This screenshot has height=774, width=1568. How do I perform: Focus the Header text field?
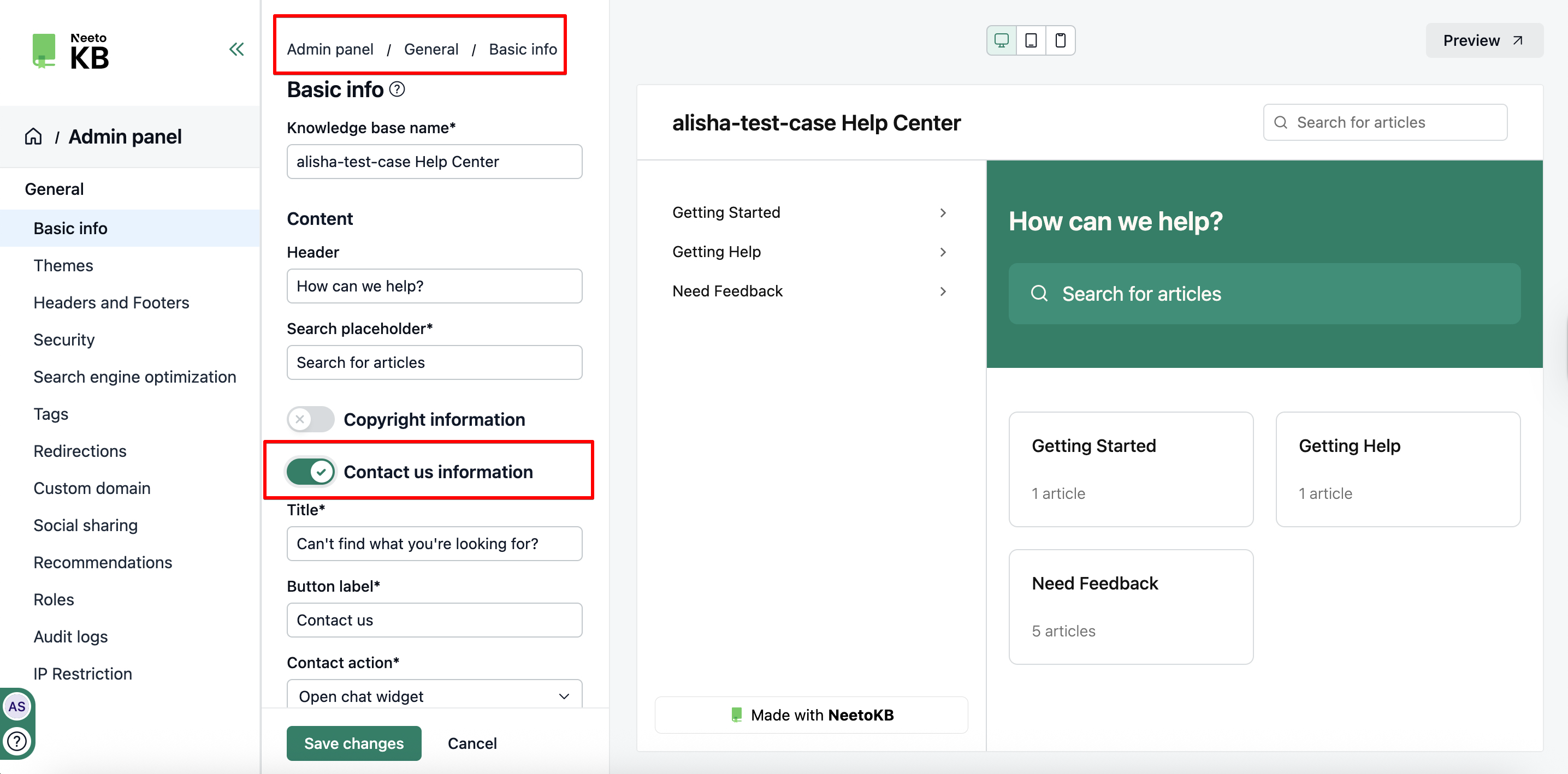coord(435,286)
